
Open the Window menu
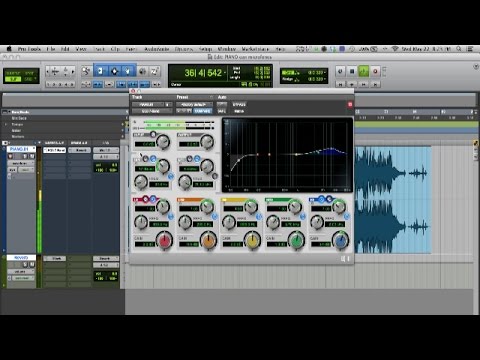click(x=227, y=49)
